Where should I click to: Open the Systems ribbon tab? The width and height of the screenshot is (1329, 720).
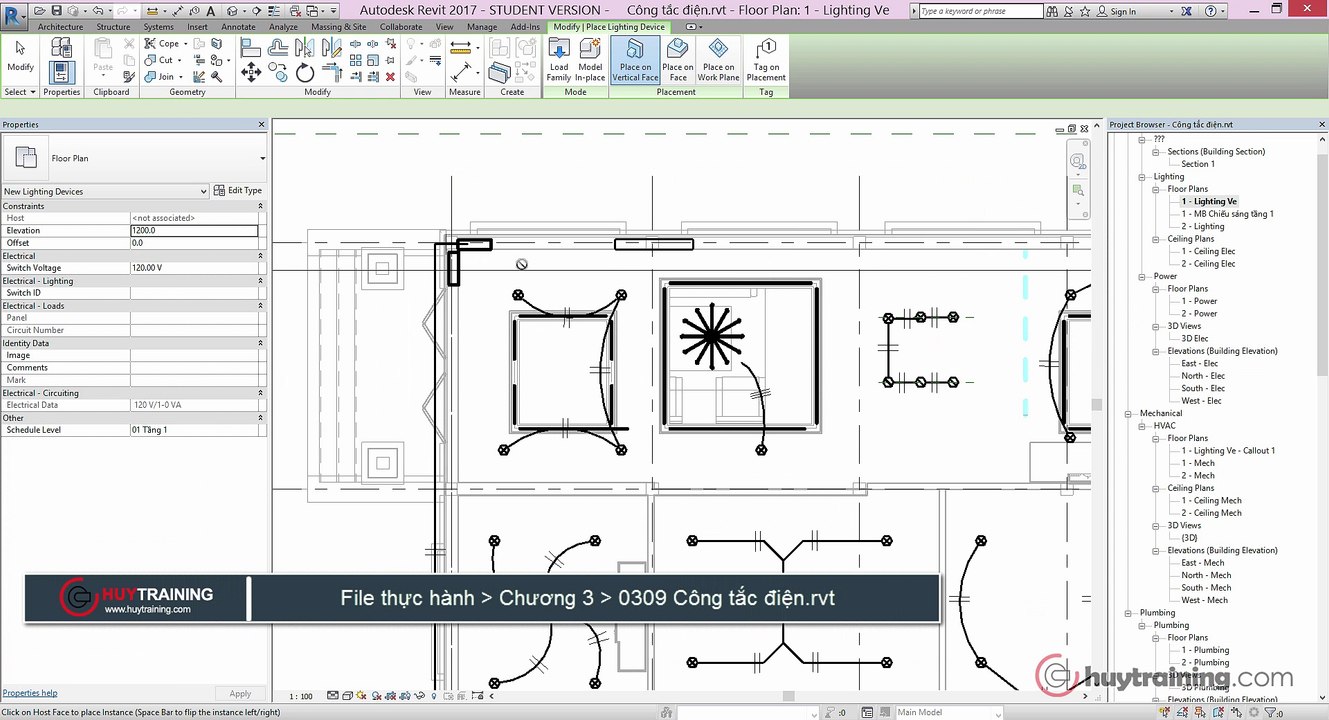pyautogui.click(x=158, y=27)
